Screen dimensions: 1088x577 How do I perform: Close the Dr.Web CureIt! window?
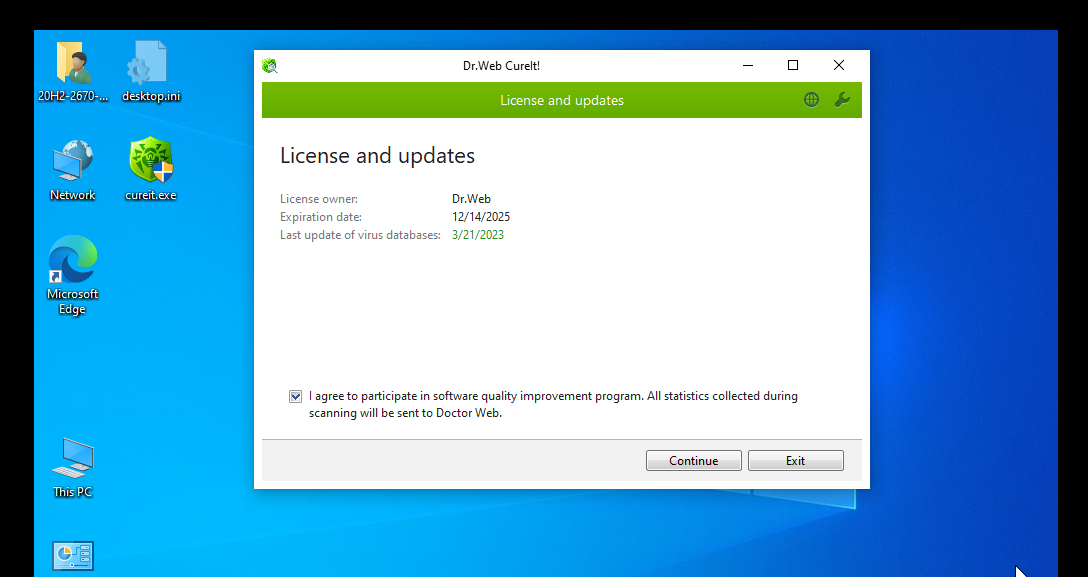click(839, 65)
